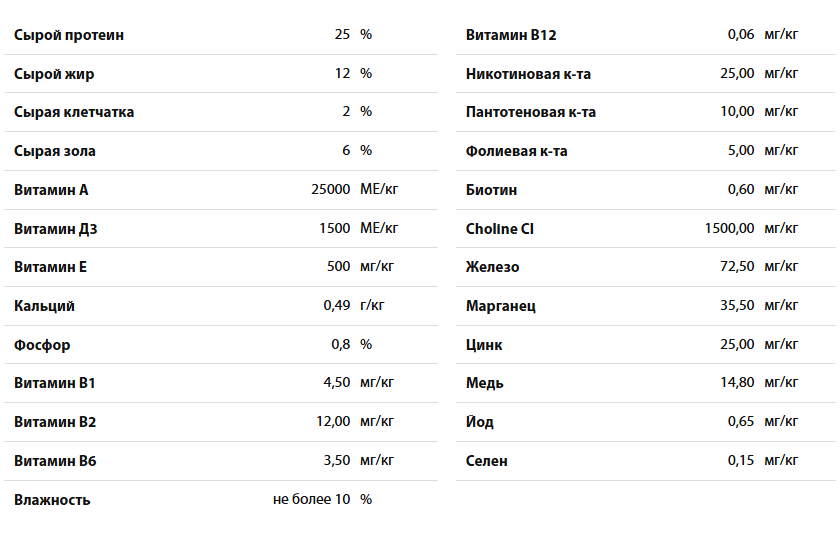Select the Влажность label text

(x=52, y=500)
